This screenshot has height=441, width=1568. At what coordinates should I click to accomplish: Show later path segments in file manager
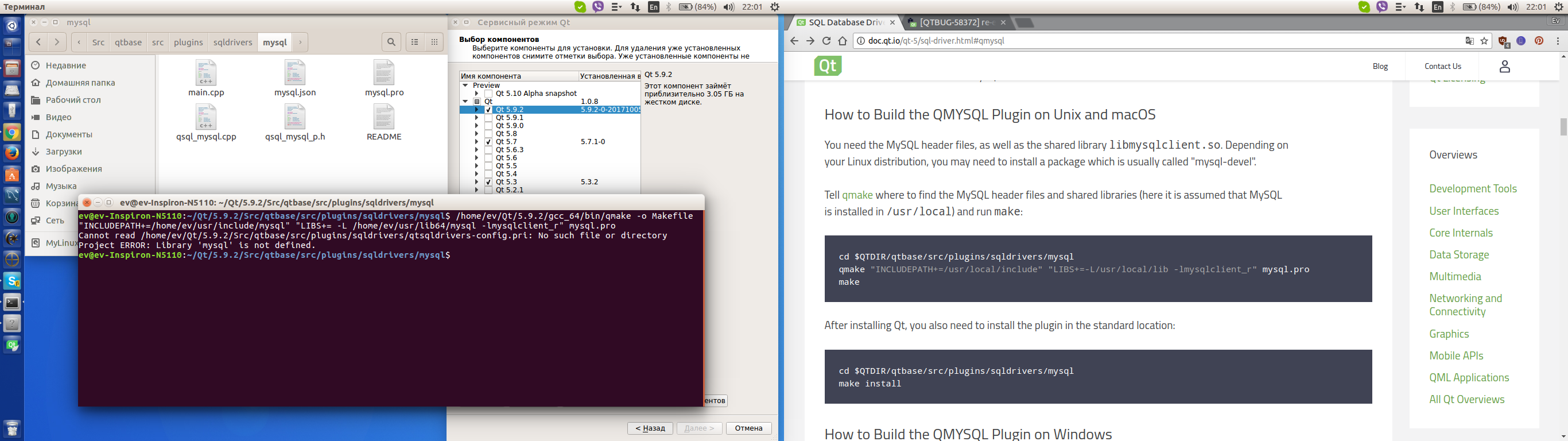point(300,42)
